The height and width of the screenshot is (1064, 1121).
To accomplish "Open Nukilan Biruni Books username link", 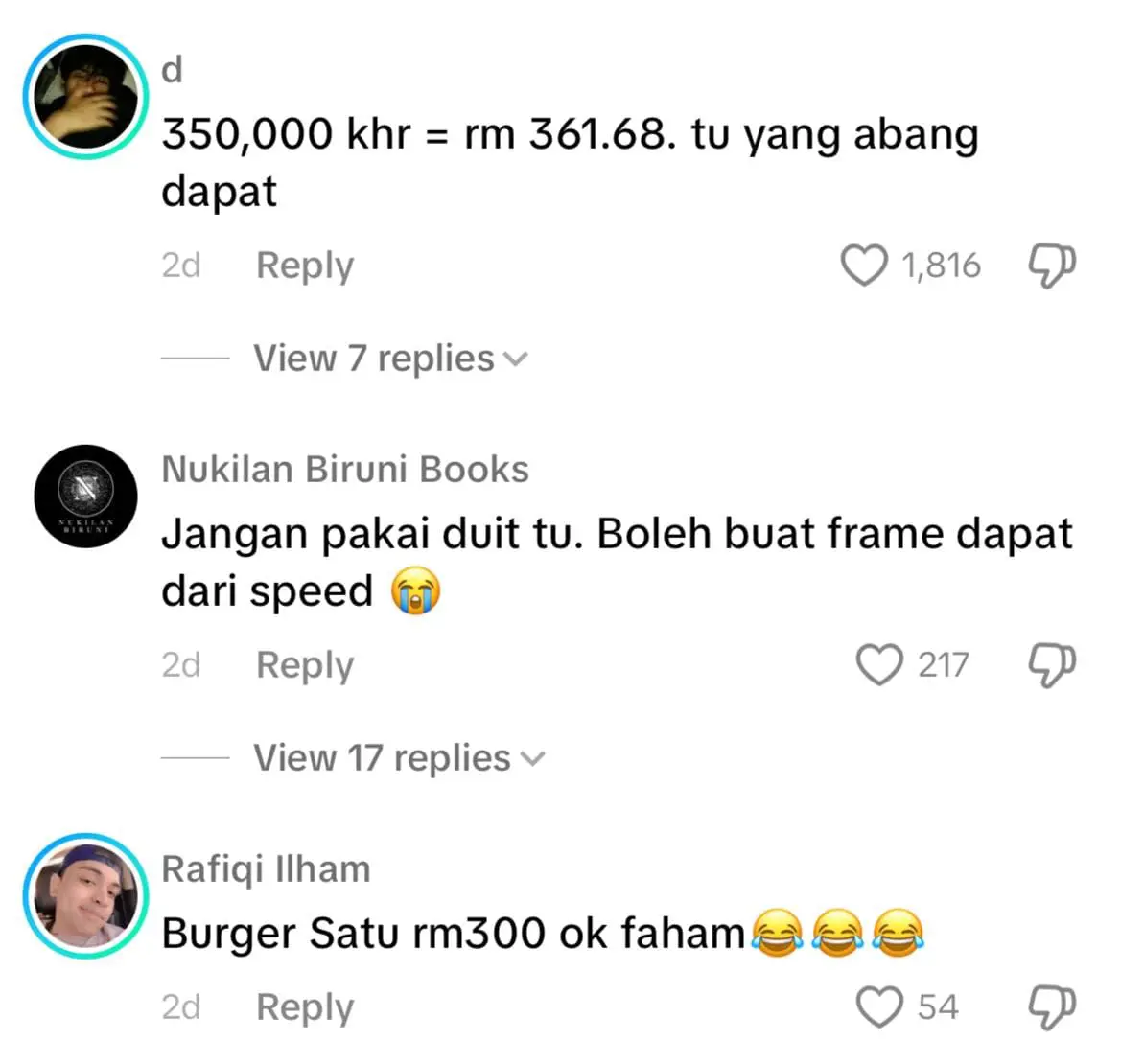I will point(345,470).
